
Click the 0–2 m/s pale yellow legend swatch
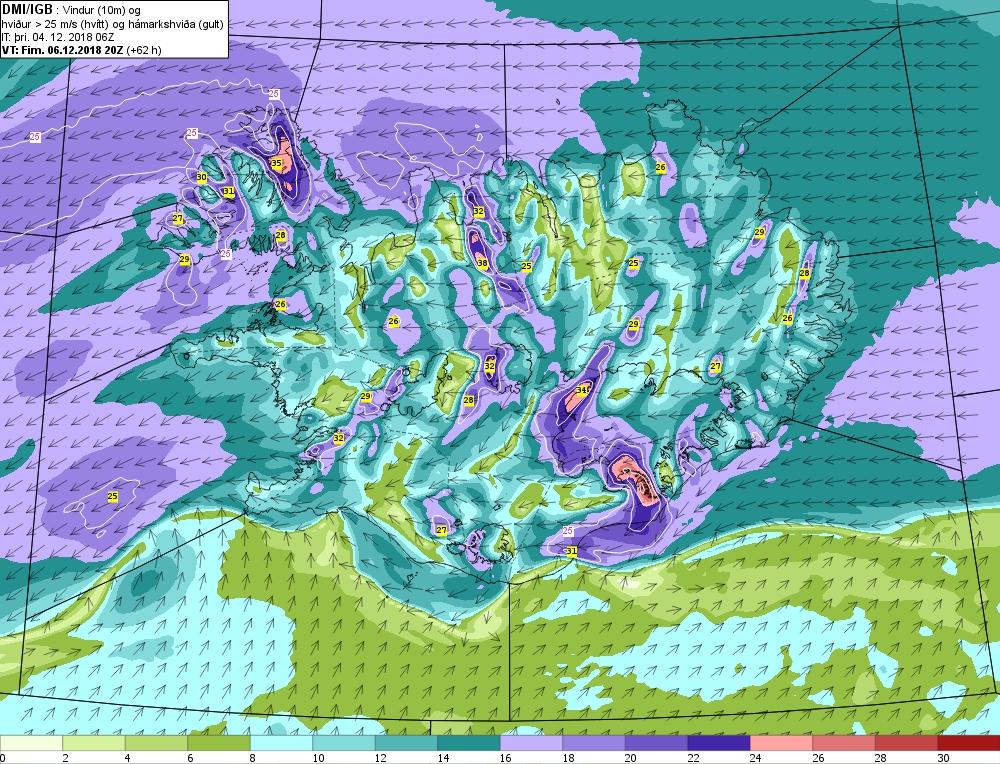click(x=31, y=743)
